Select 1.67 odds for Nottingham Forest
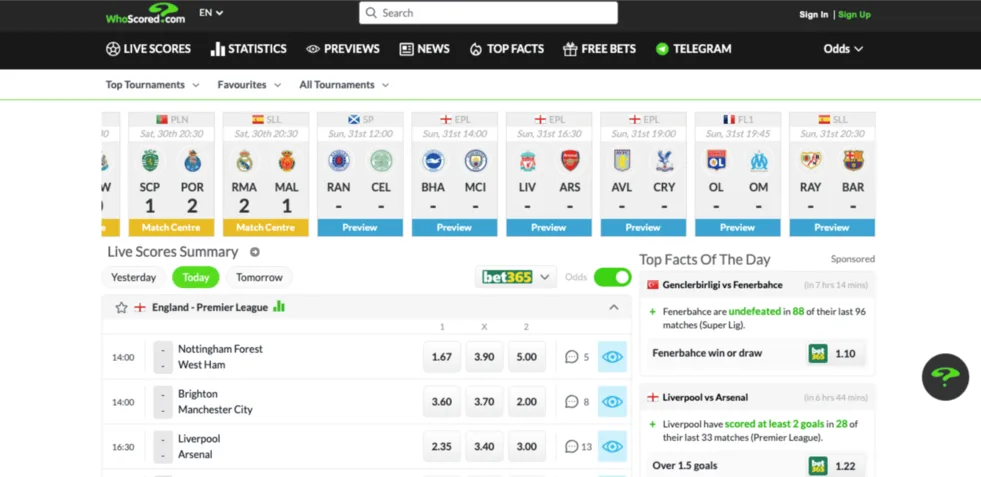 (442, 357)
